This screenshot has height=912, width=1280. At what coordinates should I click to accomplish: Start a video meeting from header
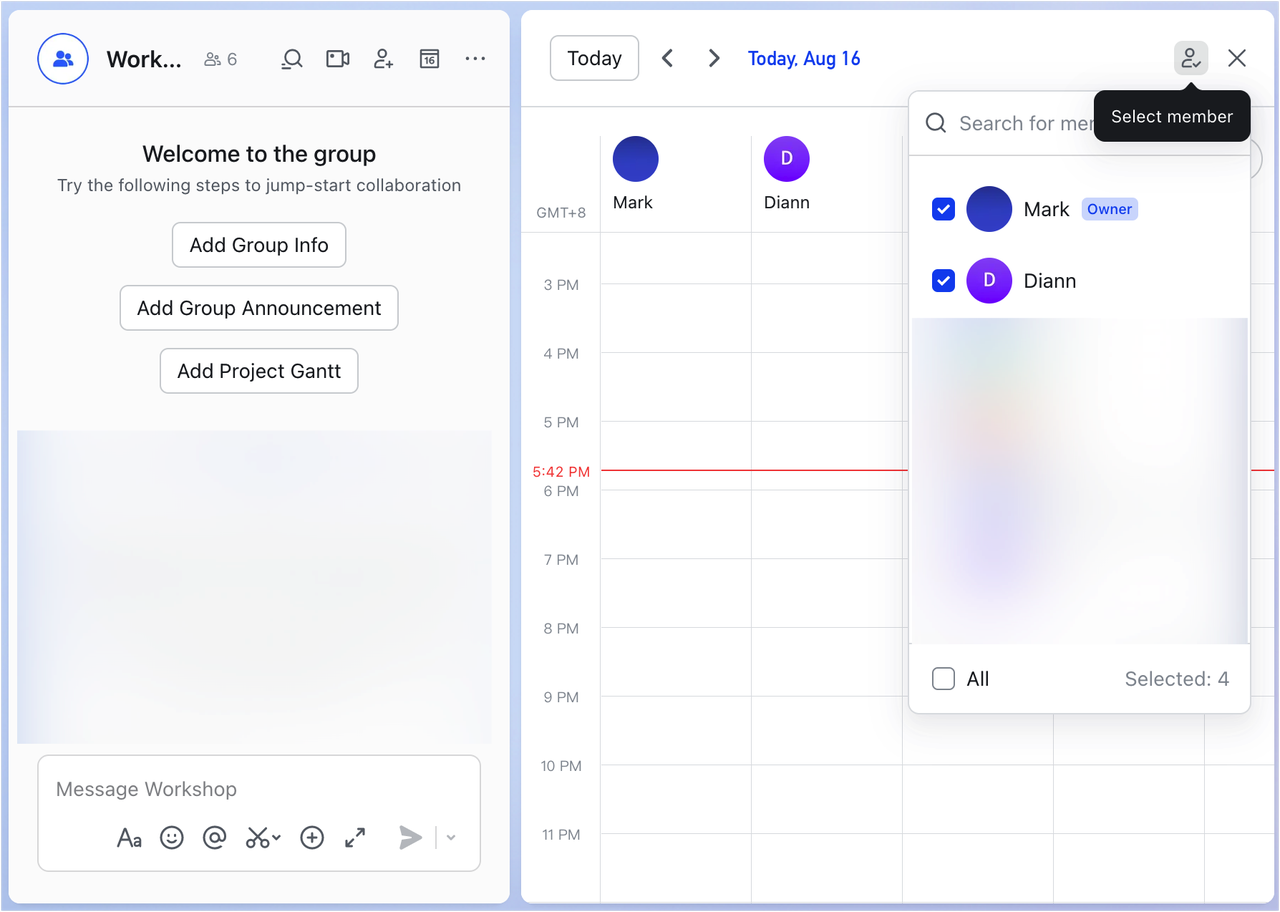point(338,59)
